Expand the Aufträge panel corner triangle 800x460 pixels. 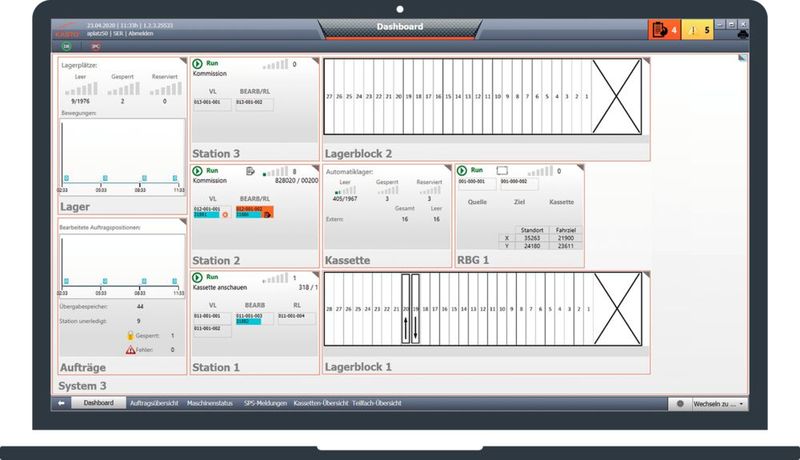click(x=183, y=222)
